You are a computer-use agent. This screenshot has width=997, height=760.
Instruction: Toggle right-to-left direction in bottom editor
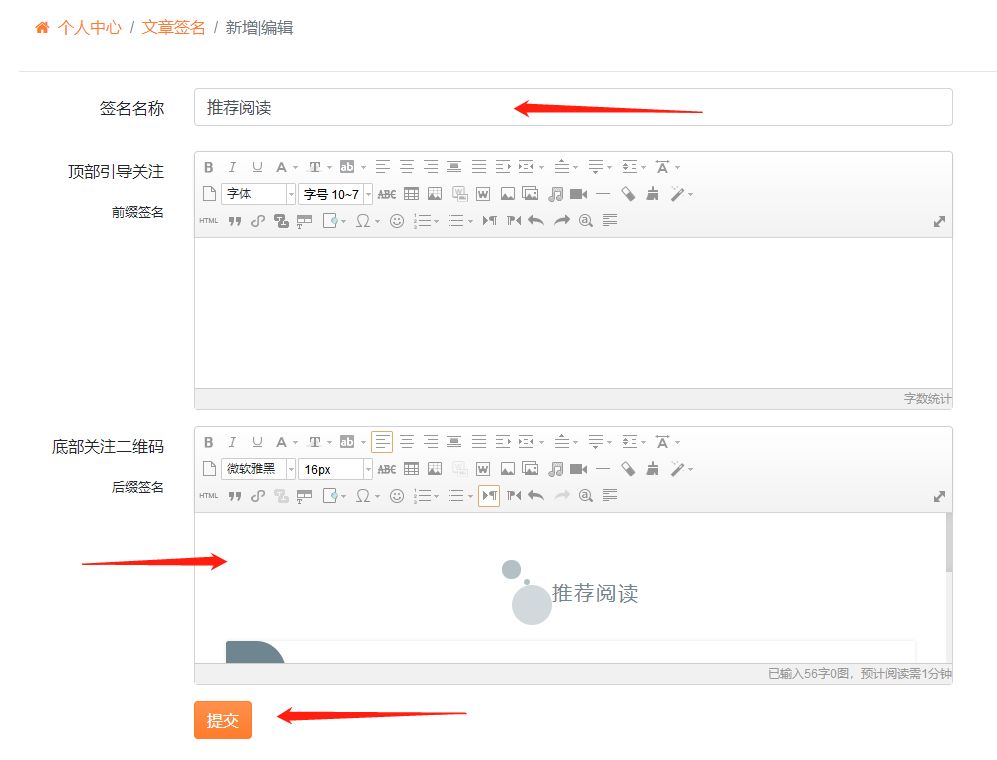pos(514,495)
